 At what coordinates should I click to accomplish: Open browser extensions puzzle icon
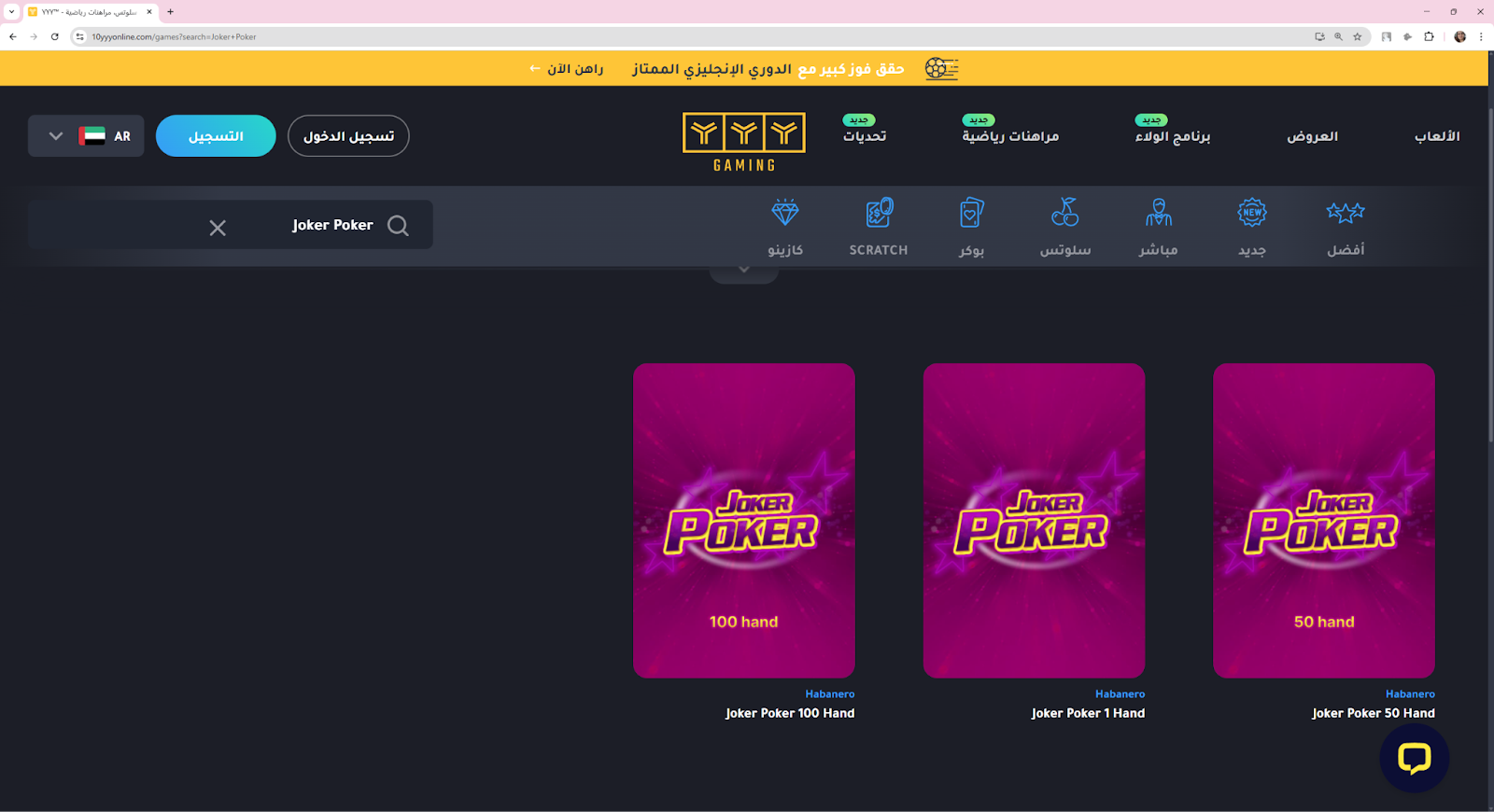click(x=1429, y=36)
